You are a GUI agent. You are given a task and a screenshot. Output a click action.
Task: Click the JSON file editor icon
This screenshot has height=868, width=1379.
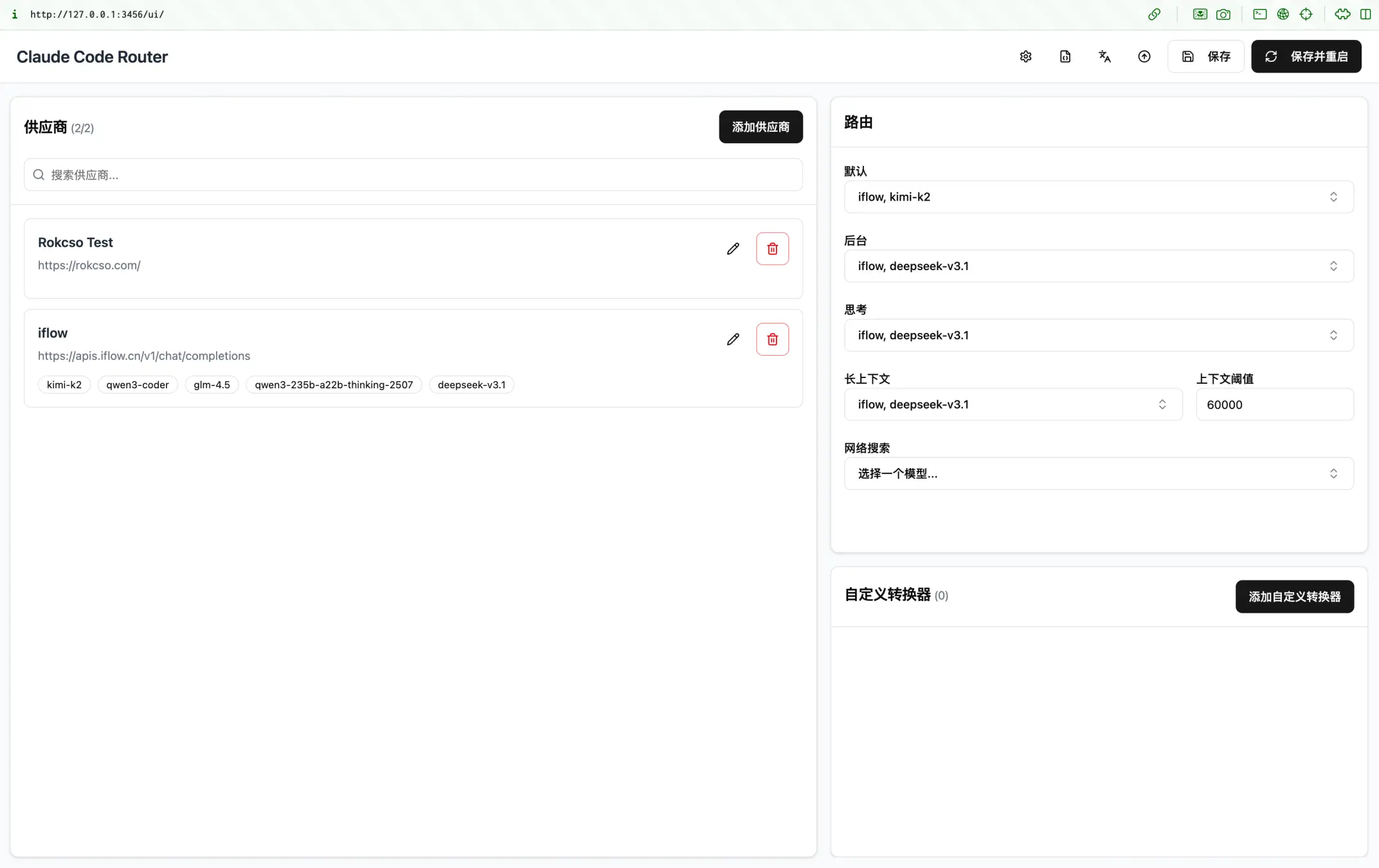click(x=1065, y=57)
